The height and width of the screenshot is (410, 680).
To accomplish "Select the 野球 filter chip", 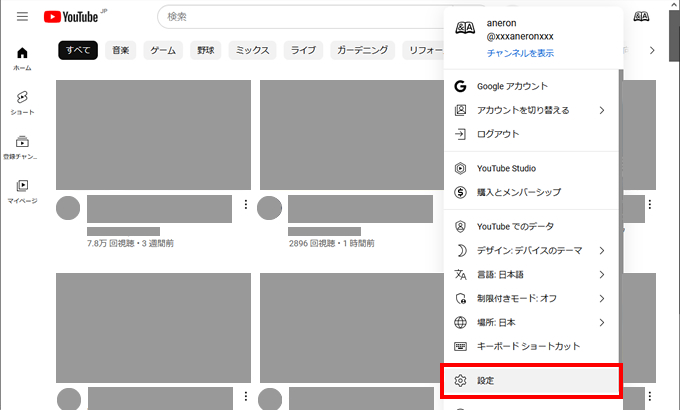I will coord(206,50).
